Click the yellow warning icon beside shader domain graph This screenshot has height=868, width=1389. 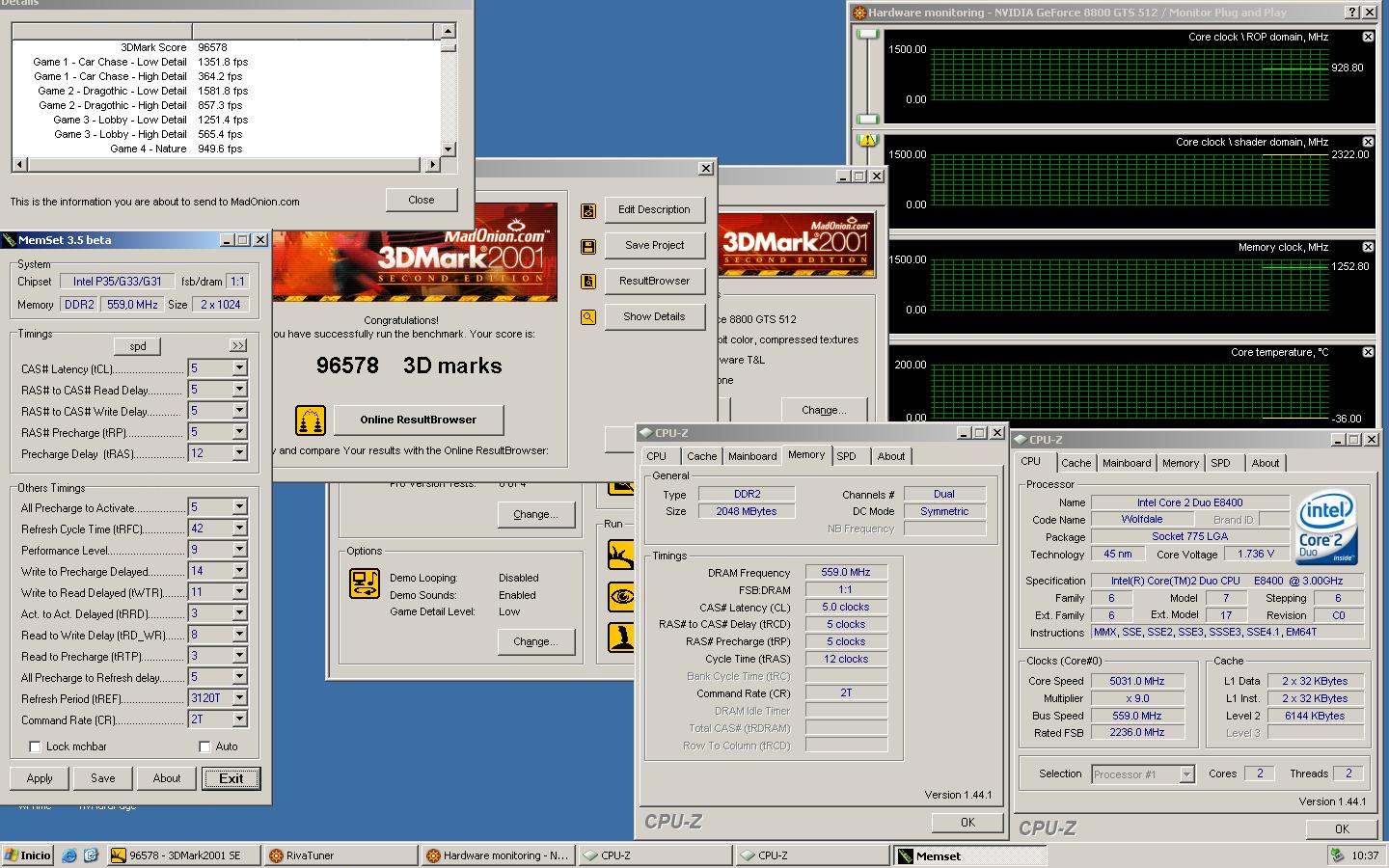(x=867, y=141)
